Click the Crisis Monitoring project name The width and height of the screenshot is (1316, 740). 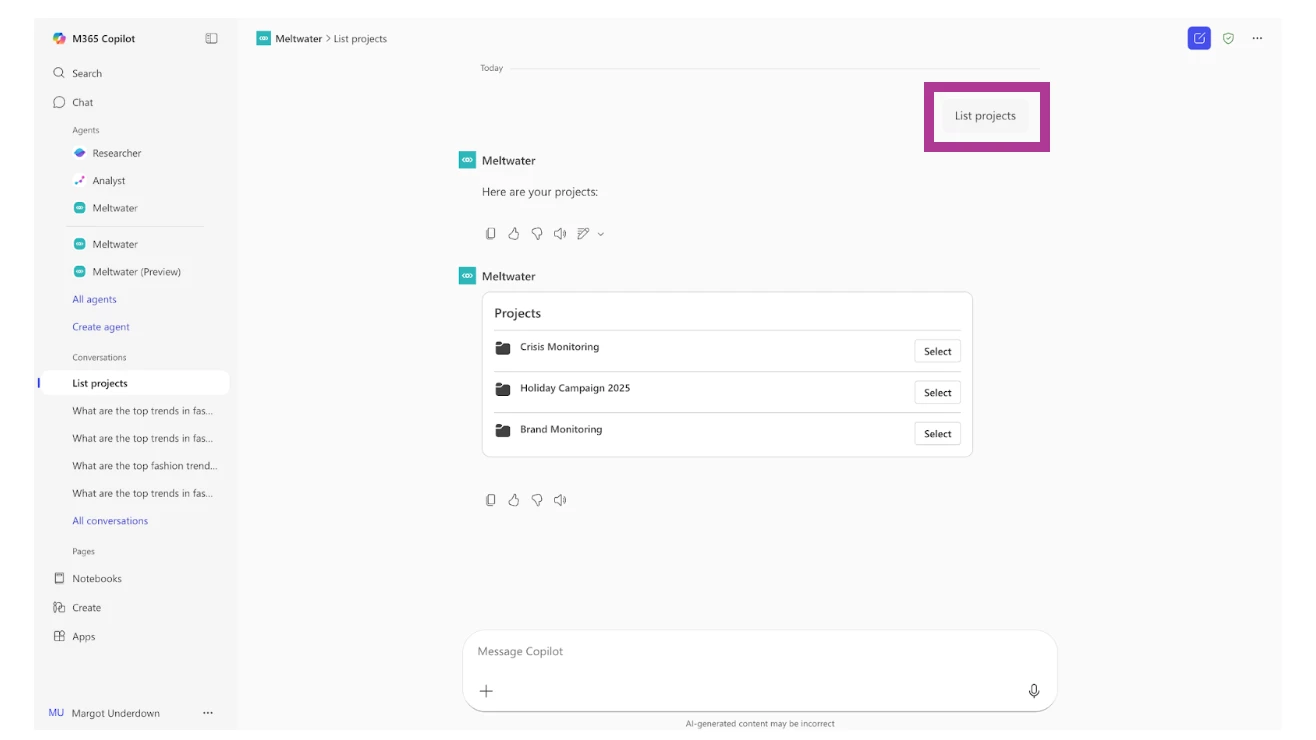pos(559,347)
